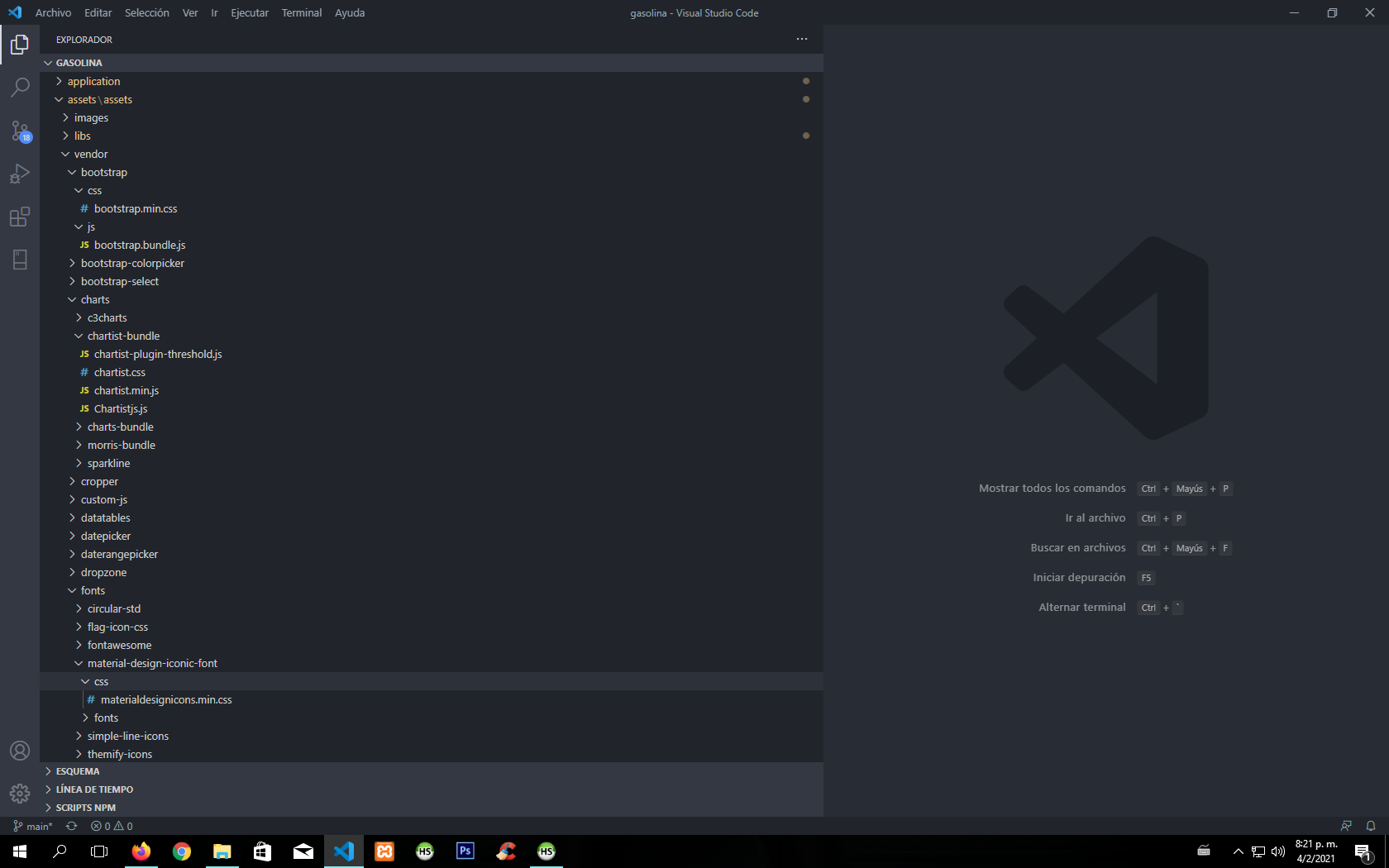Open Source Control view with 18 badge
This screenshot has height=868, width=1389.
point(20,131)
